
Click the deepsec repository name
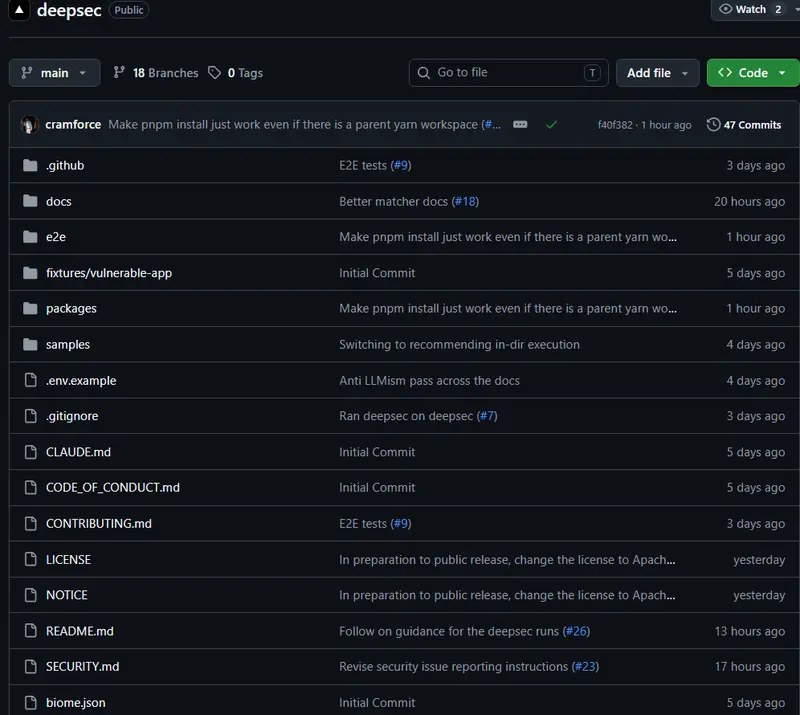(x=69, y=10)
